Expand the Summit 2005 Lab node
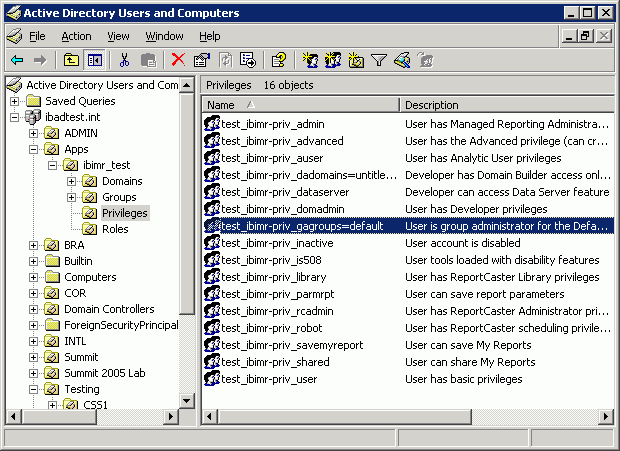The width and height of the screenshot is (620, 451). pyautogui.click(x=33, y=373)
